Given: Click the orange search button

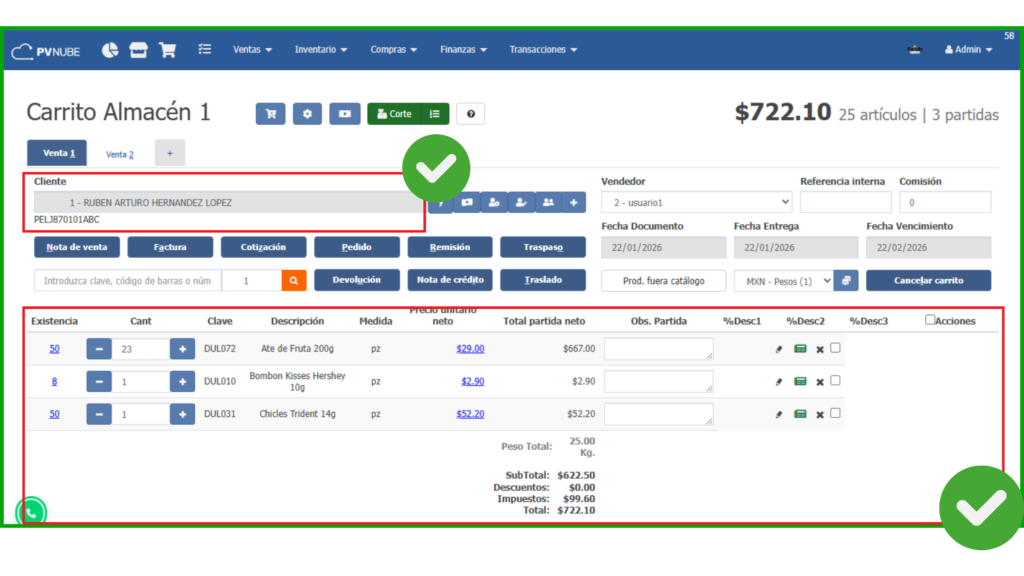Looking at the screenshot, I should point(293,281).
